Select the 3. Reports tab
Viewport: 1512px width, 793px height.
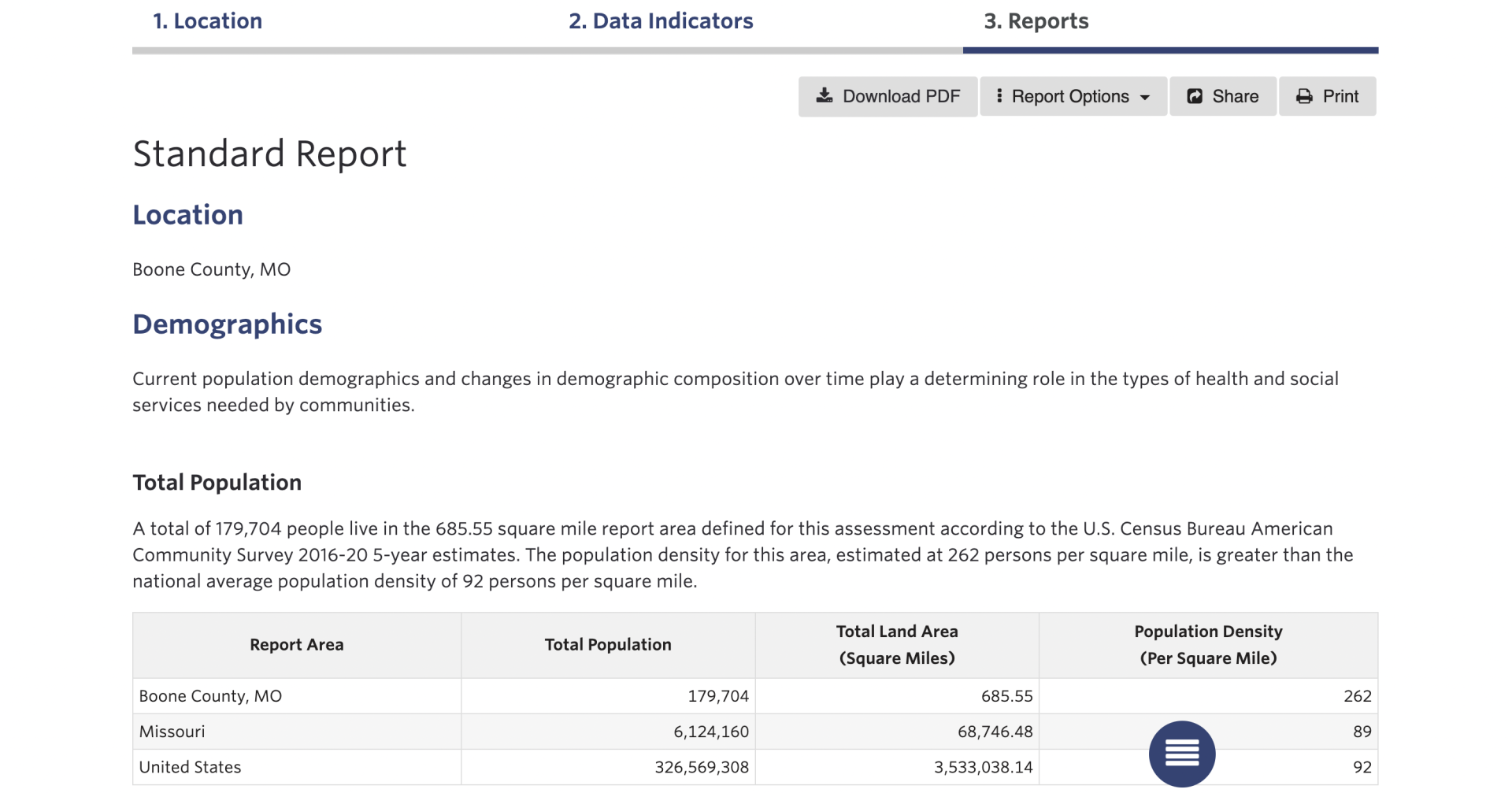pos(1036,21)
